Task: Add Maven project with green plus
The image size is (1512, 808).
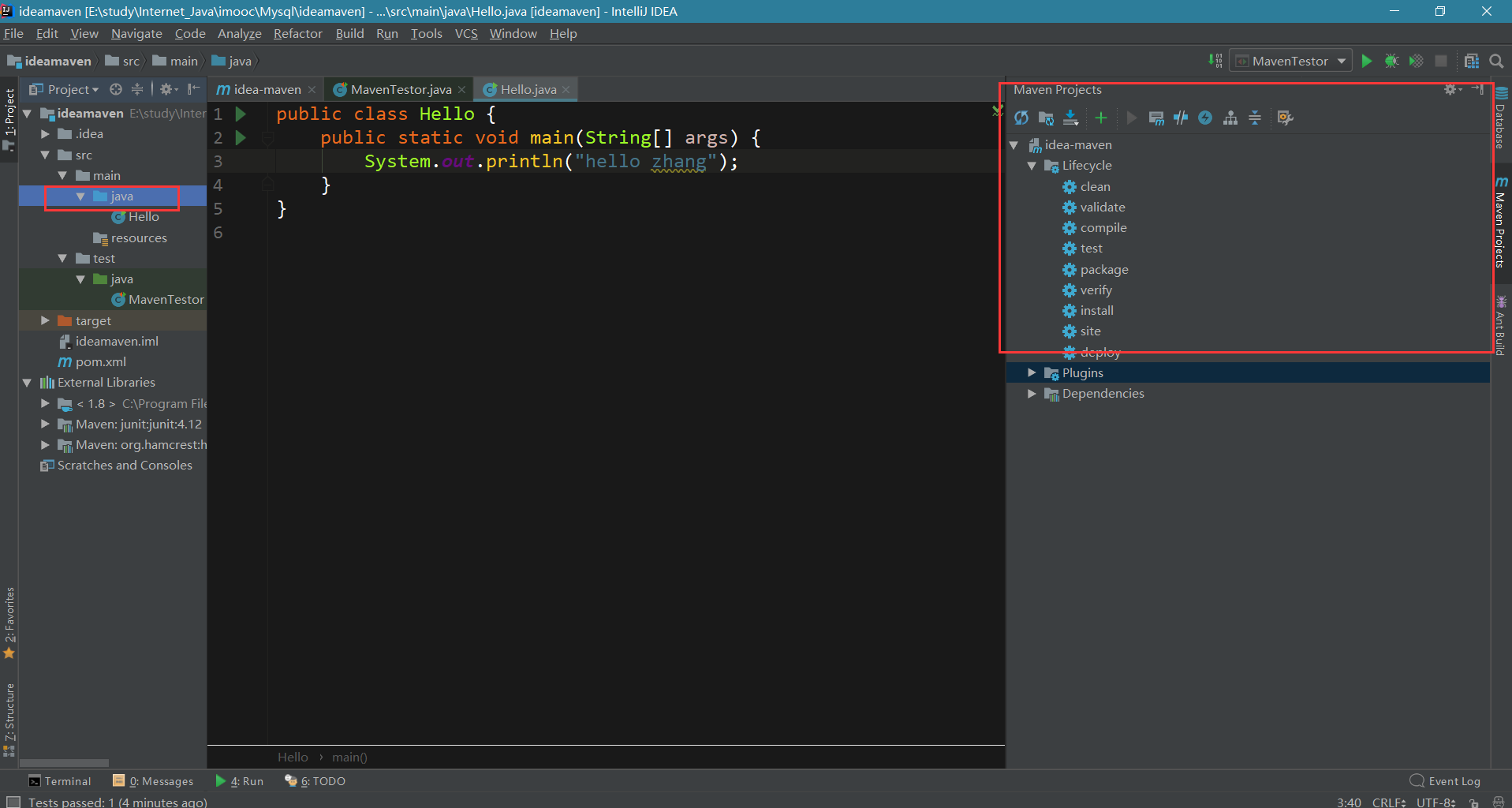Action: coord(1101,118)
